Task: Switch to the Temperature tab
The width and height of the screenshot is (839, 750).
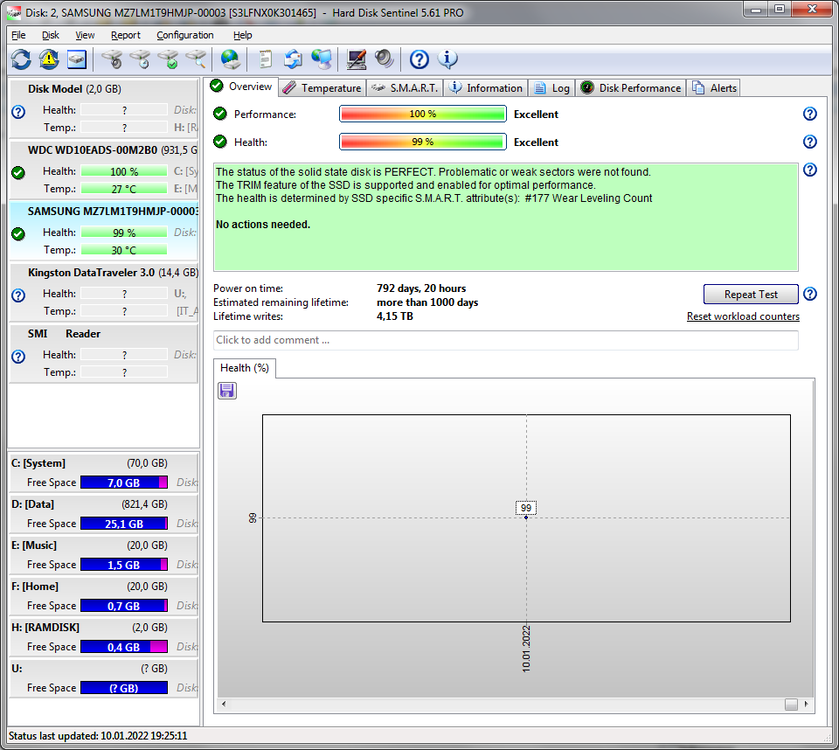Action: point(321,87)
